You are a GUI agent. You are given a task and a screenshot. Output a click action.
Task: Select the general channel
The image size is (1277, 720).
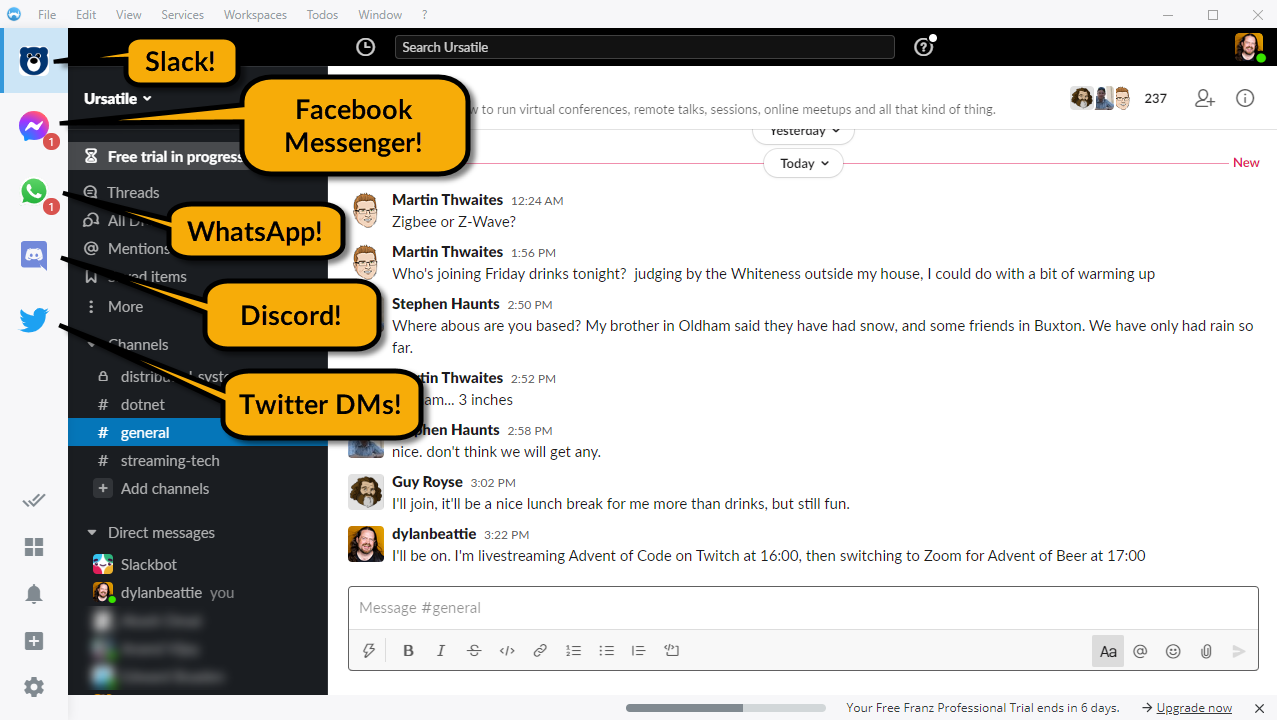[198, 433]
